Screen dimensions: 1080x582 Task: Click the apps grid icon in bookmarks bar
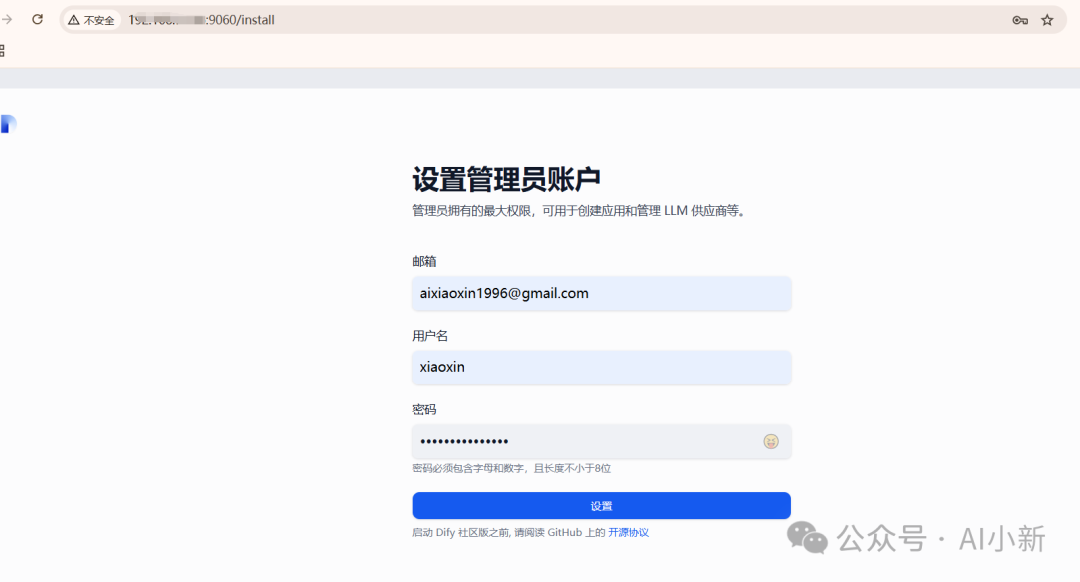2,50
